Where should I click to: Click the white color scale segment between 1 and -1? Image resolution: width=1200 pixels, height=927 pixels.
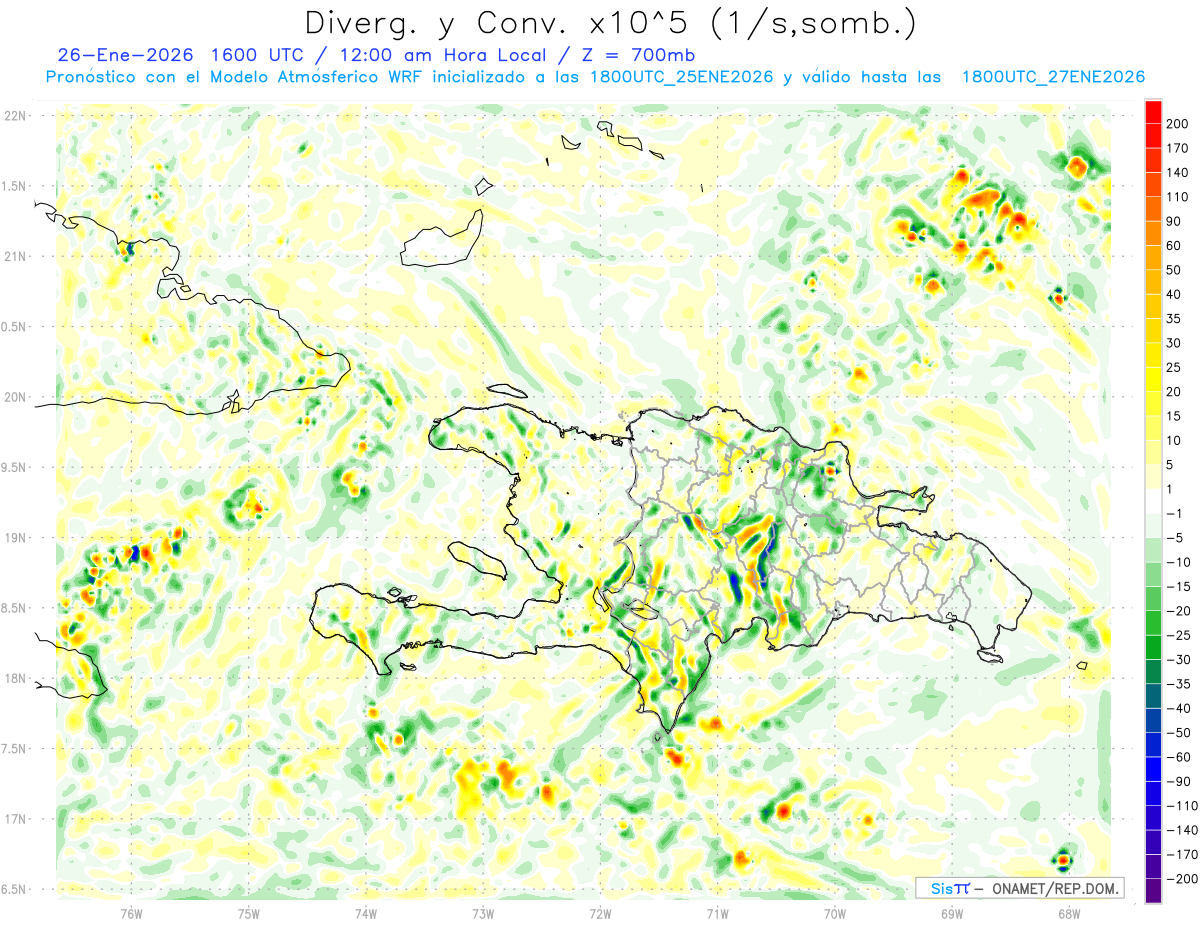[x=1153, y=501]
